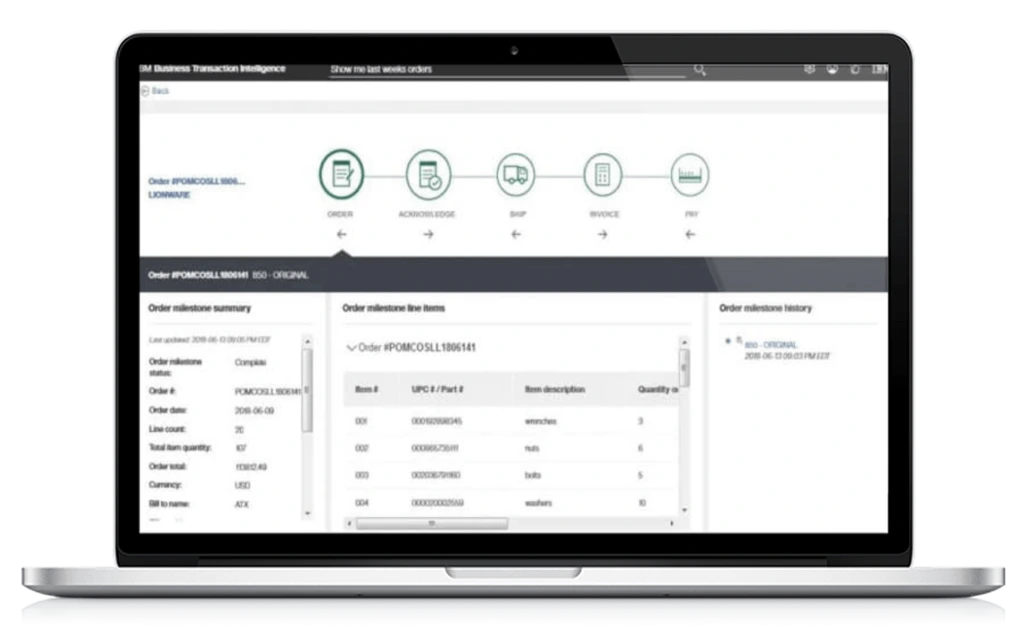Go back using the Back link
The width and height of the screenshot is (1024, 644).
155,91
